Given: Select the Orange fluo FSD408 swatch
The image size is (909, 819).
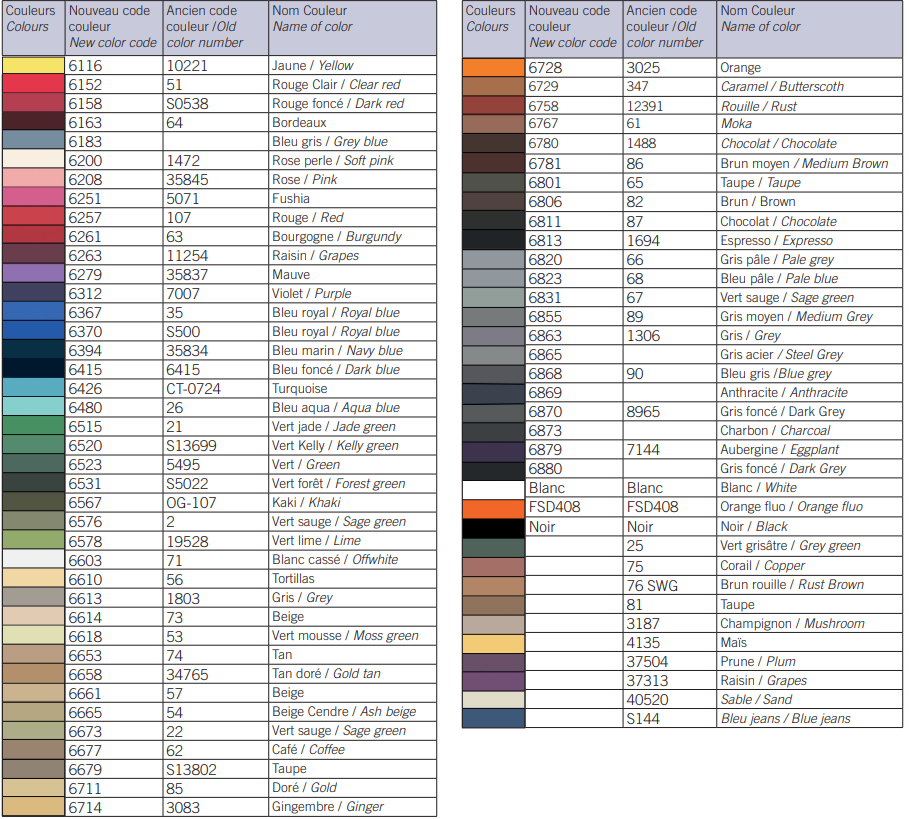Looking at the screenshot, I should click(493, 507).
